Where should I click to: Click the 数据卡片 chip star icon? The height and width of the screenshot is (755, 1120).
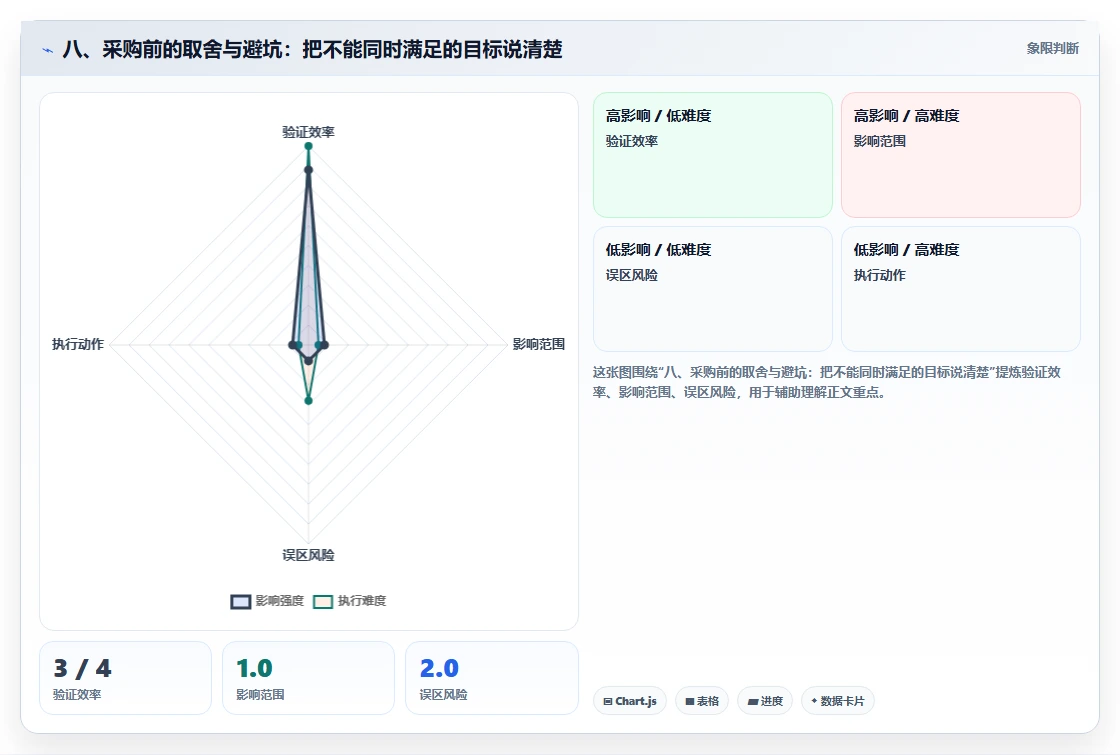(x=814, y=701)
